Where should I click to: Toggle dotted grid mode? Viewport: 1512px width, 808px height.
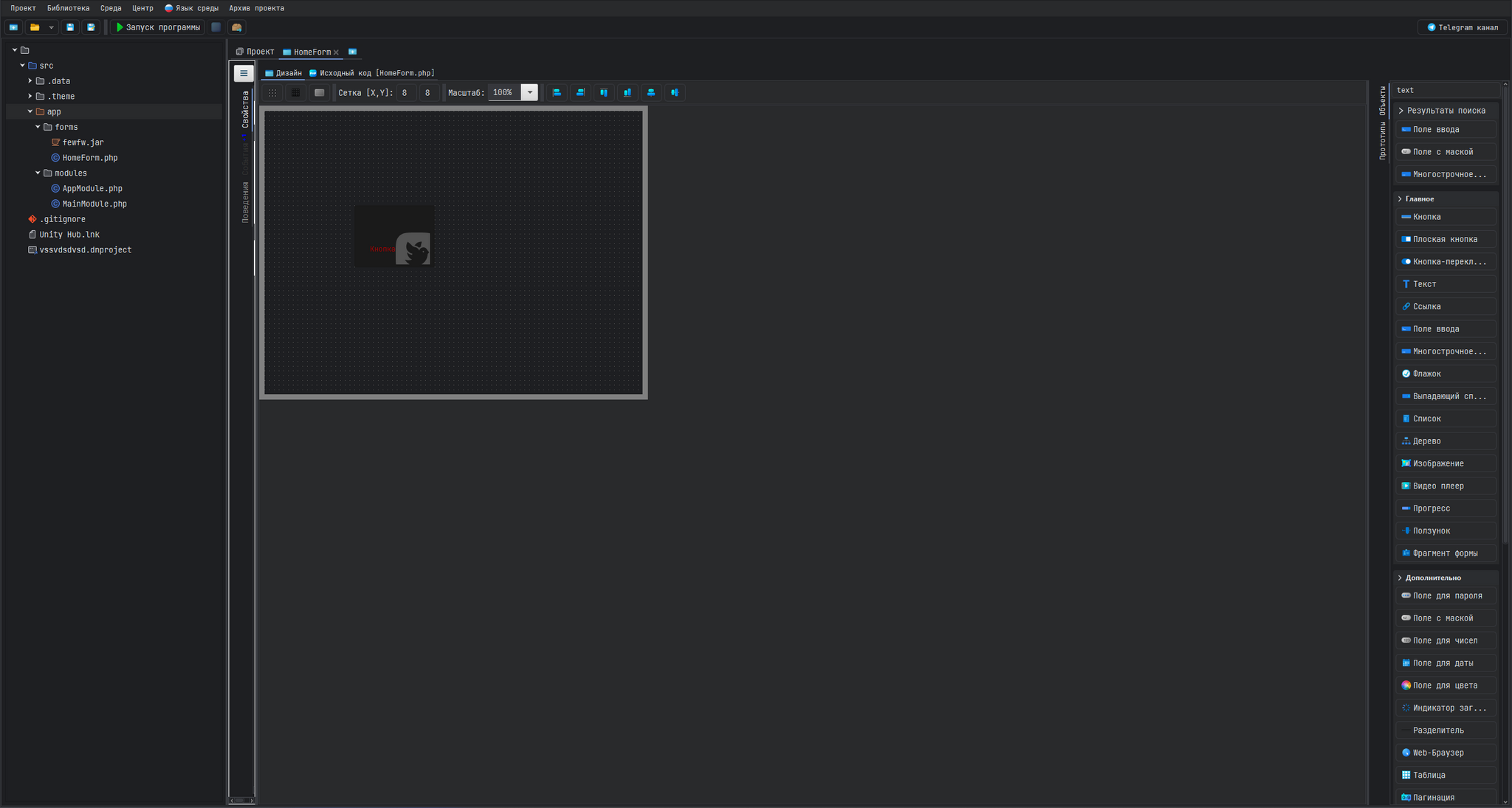pyautogui.click(x=272, y=92)
